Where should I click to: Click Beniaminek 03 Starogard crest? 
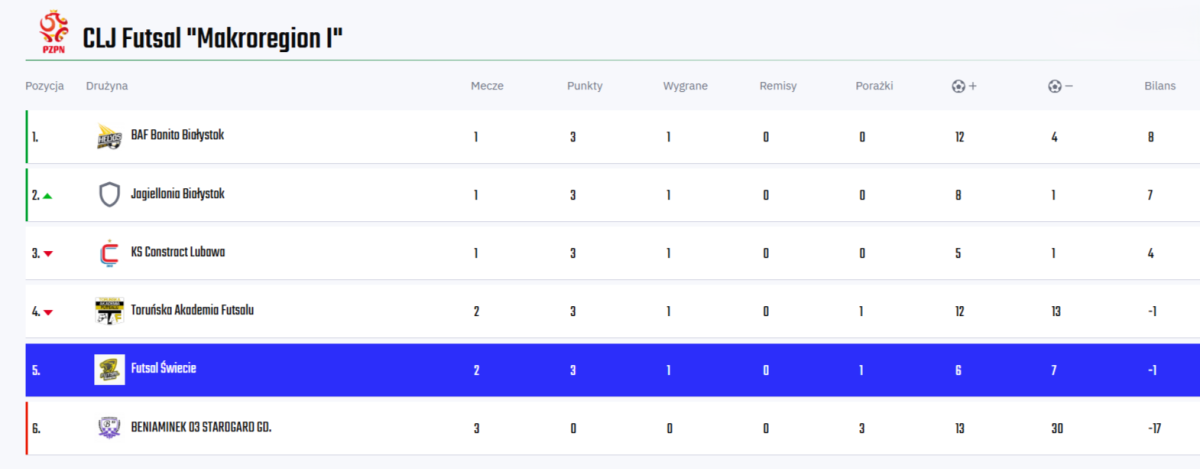click(x=109, y=427)
